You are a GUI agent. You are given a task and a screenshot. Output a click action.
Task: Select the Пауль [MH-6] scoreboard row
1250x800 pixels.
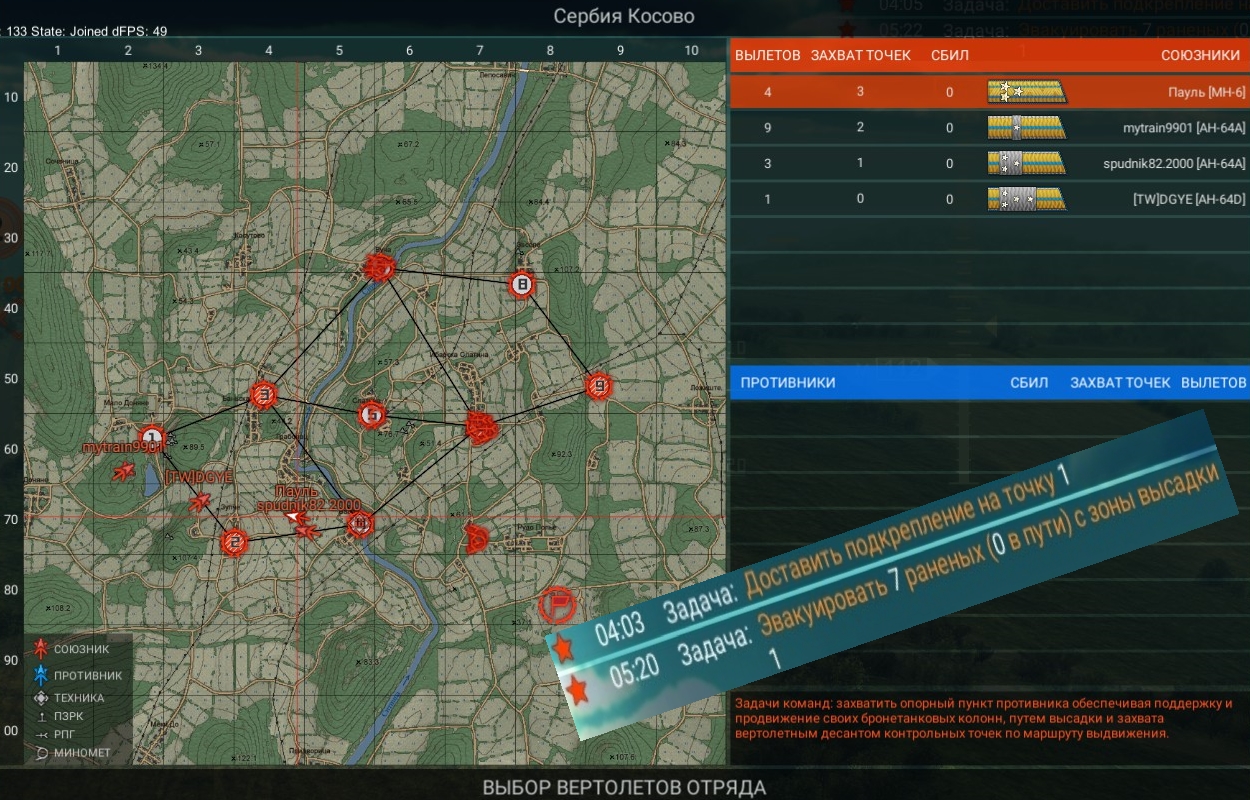(990, 92)
